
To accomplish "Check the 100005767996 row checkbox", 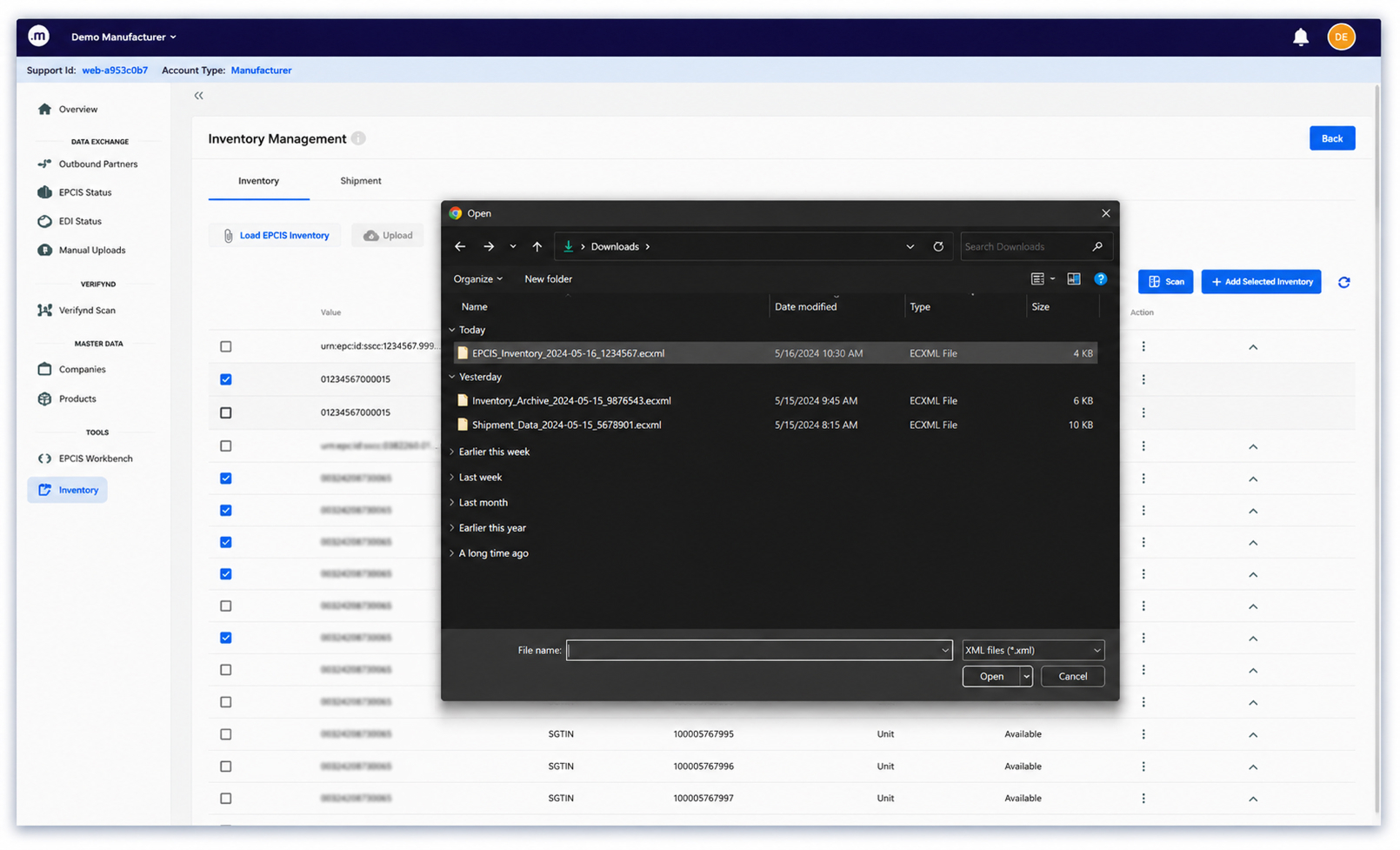I will pyautogui.click(x=226, y=766).
